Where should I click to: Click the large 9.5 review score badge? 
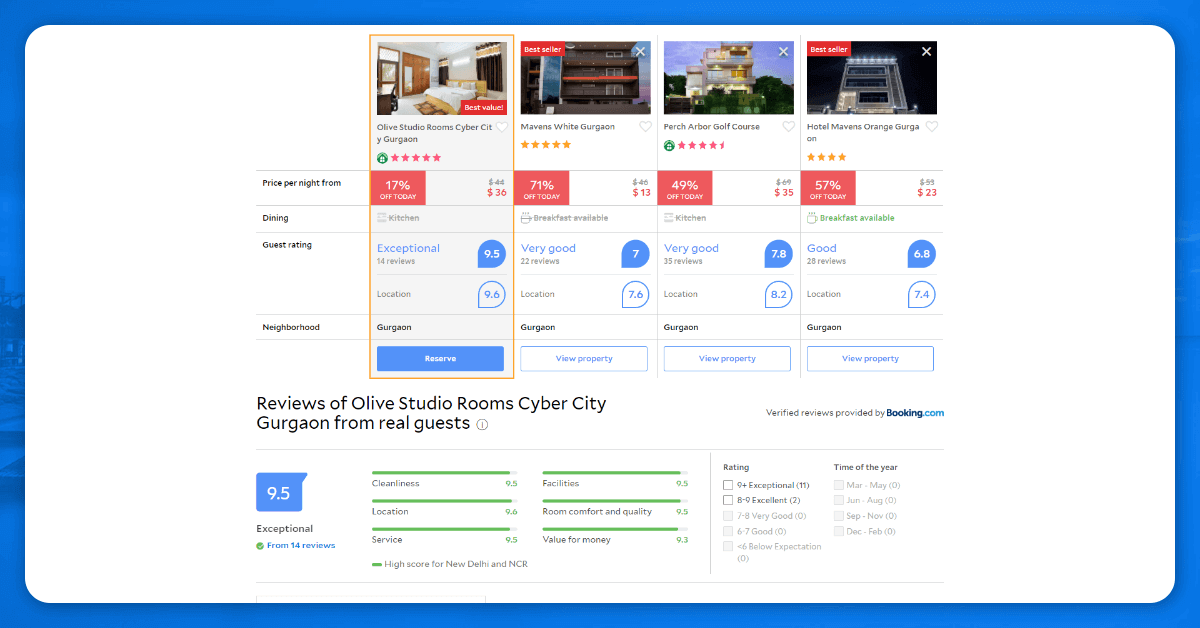coord(280,493)
